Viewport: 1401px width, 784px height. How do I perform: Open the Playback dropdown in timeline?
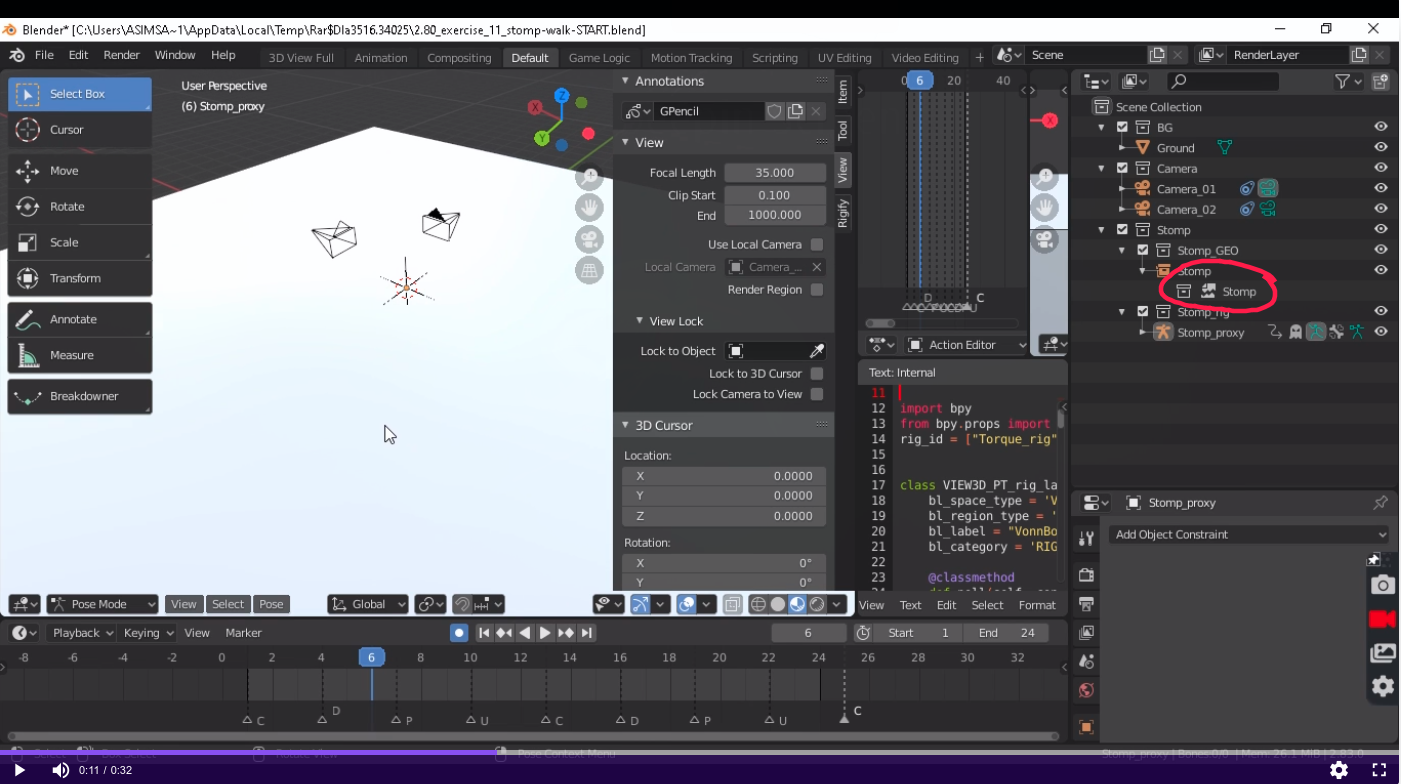tap(82, 633)
